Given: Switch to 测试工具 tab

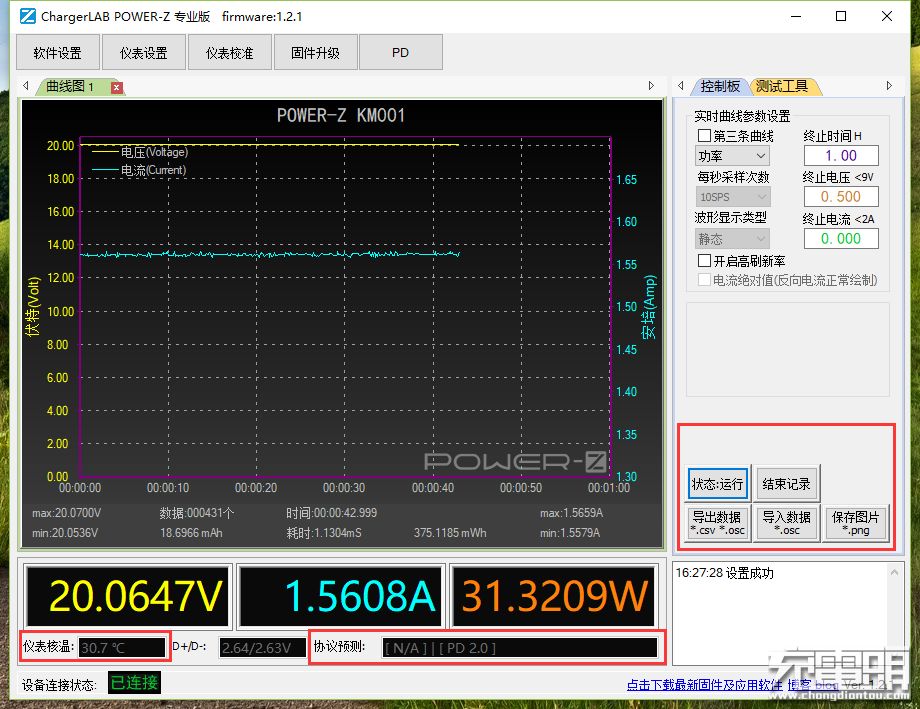Looking at the screenshot, I should click(x=783, y=86).
